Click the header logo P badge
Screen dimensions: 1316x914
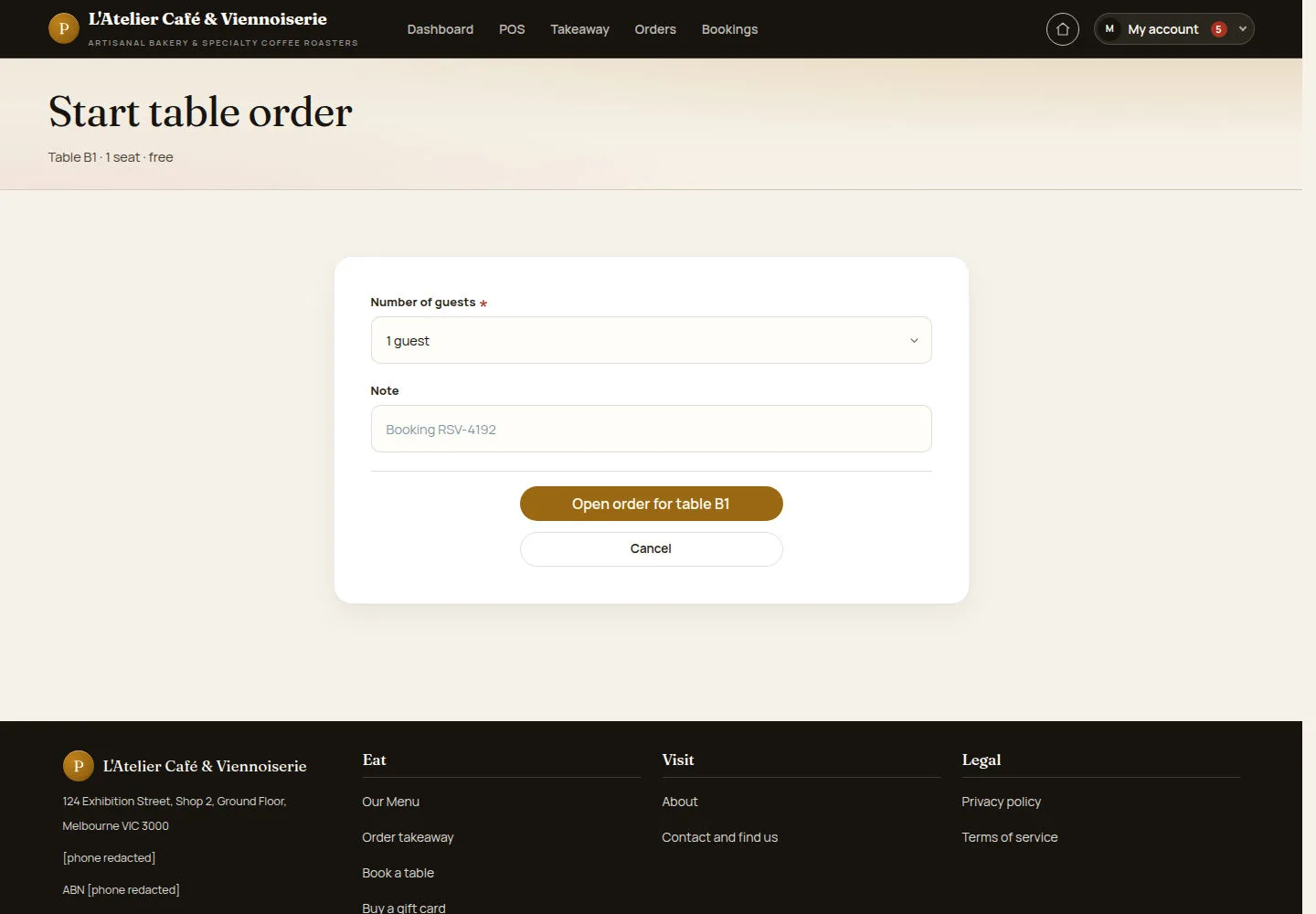point(63,28)
